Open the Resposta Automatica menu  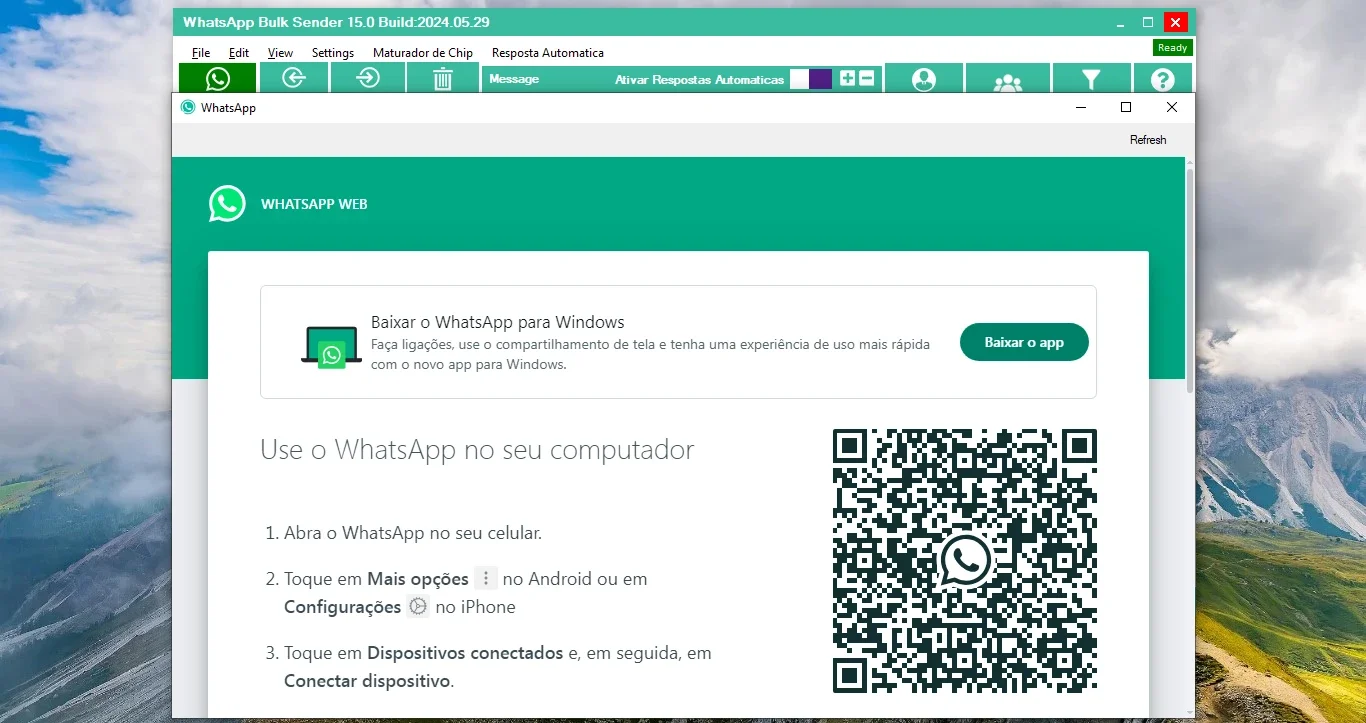tap(548, 53)
